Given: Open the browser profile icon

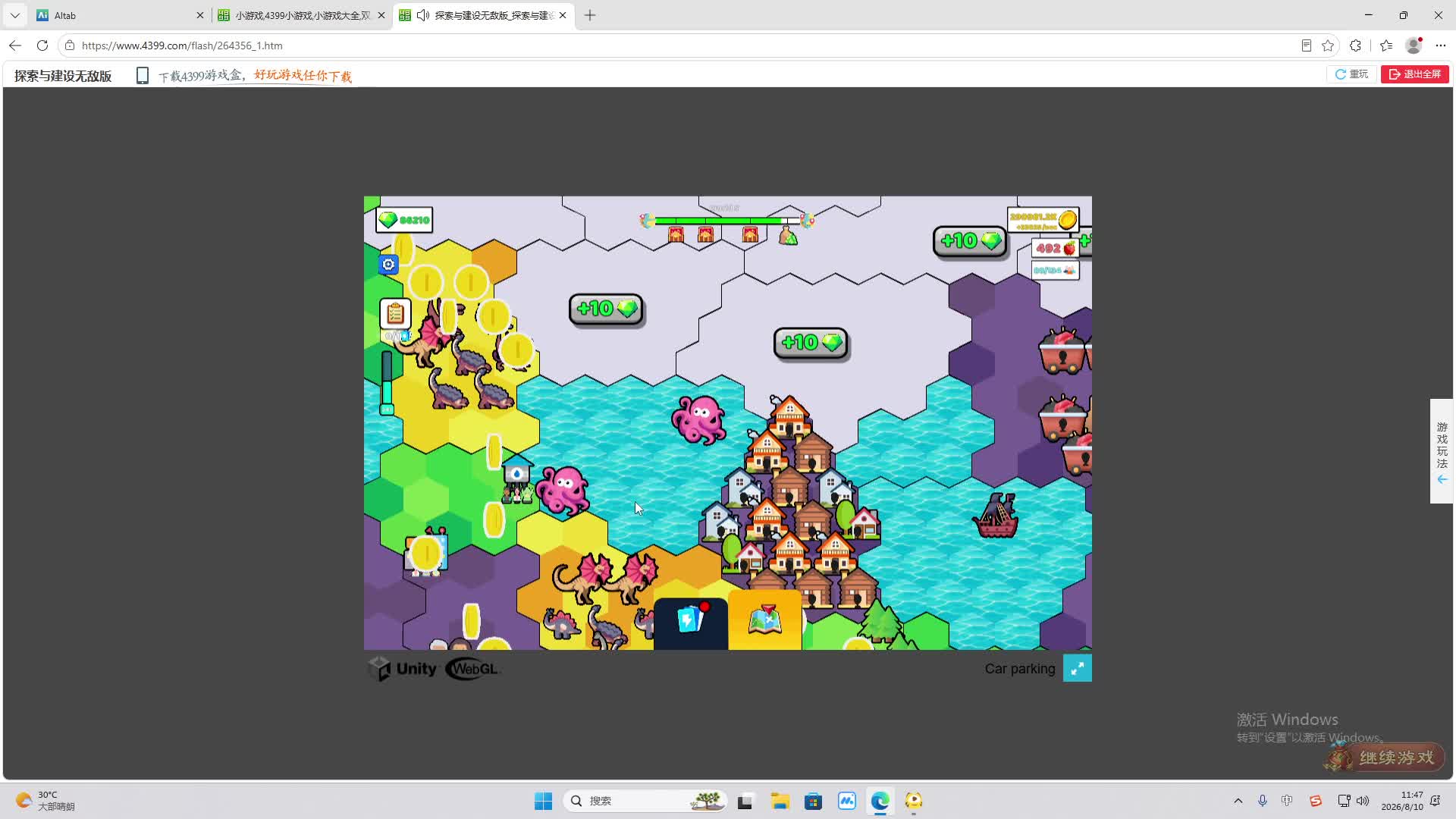Looking at the screenshot, I should point(1414,45).
